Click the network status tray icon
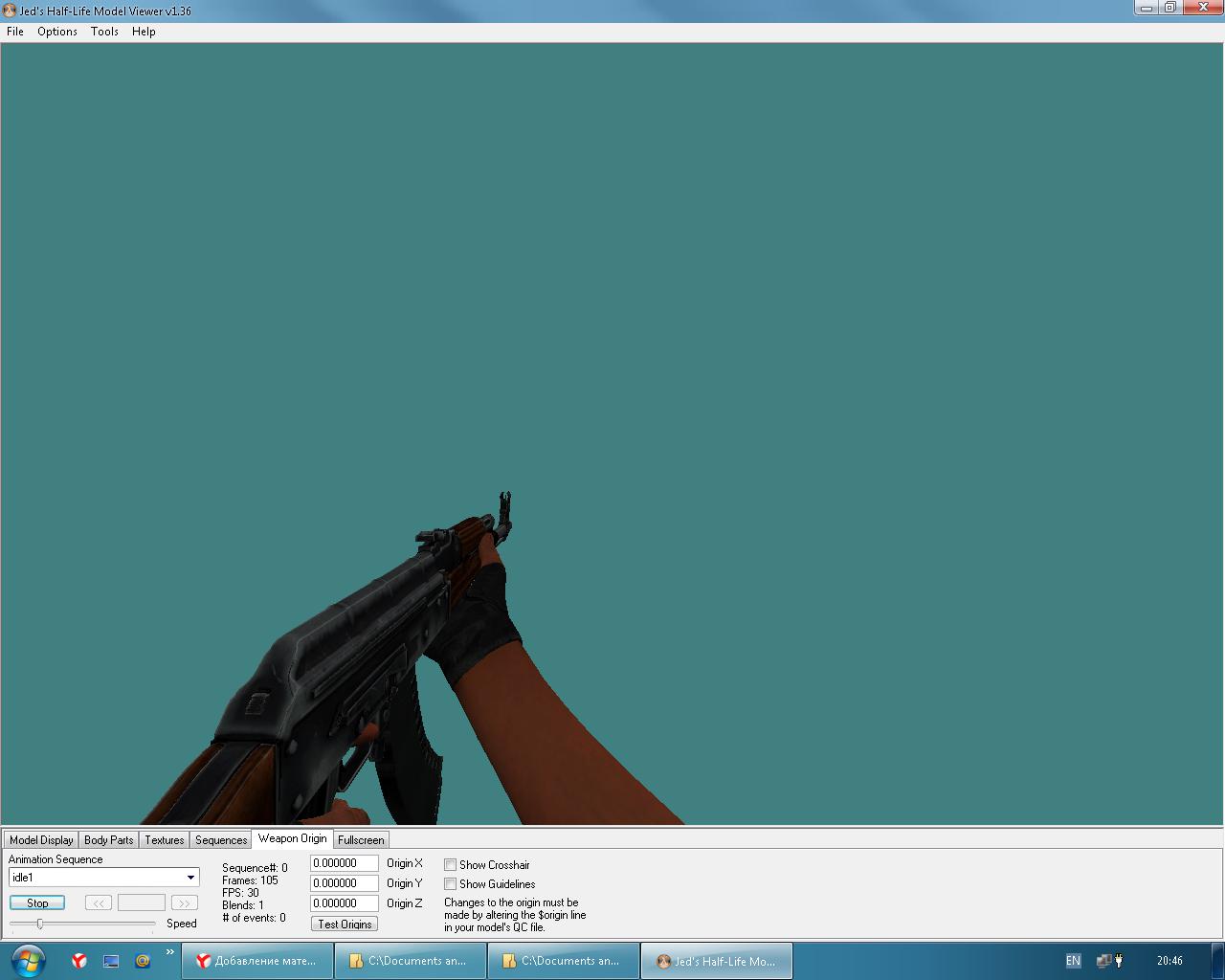1225x980 pixels. [1103, 961]
